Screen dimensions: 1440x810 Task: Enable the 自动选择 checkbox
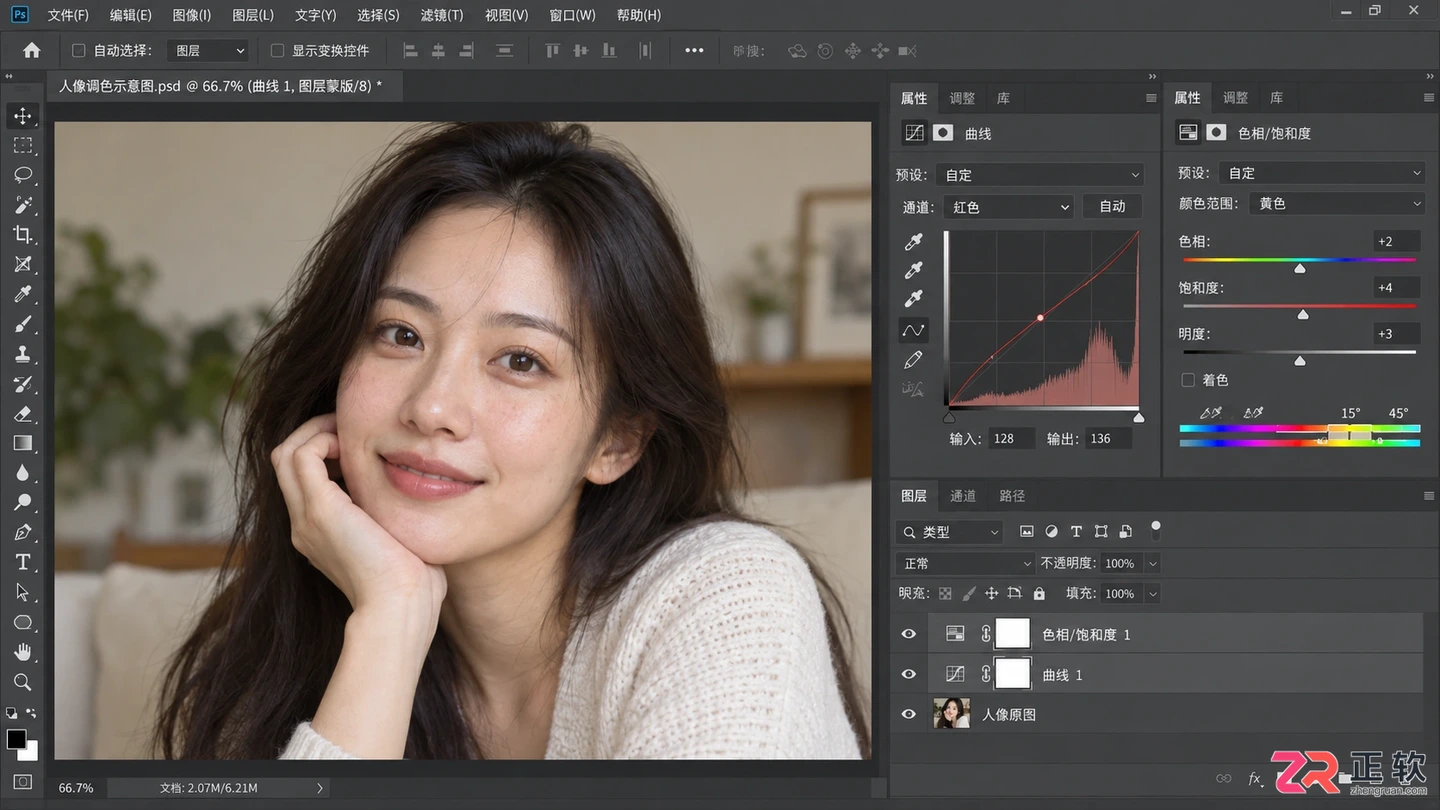[79, 50]
